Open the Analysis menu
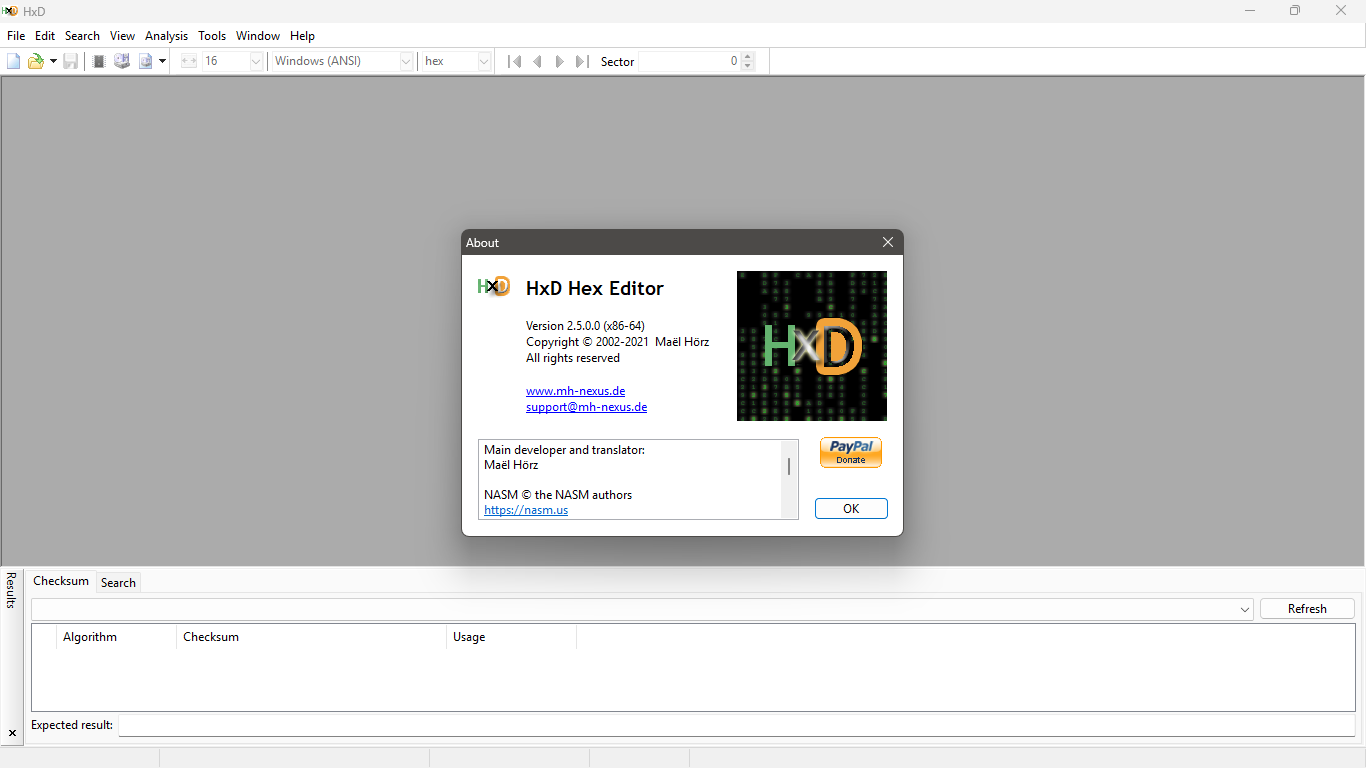1366x768 pixels. [166, 35]
